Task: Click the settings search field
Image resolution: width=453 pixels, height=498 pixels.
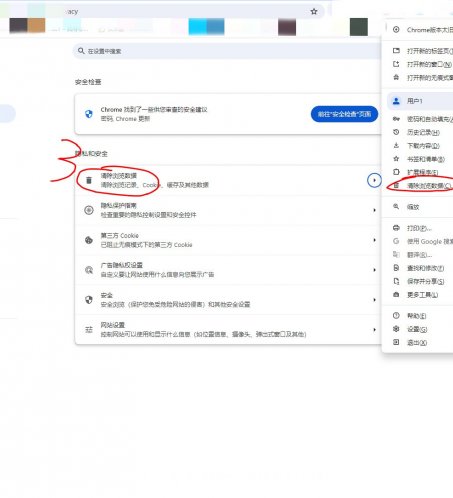Action: point(228,51)
